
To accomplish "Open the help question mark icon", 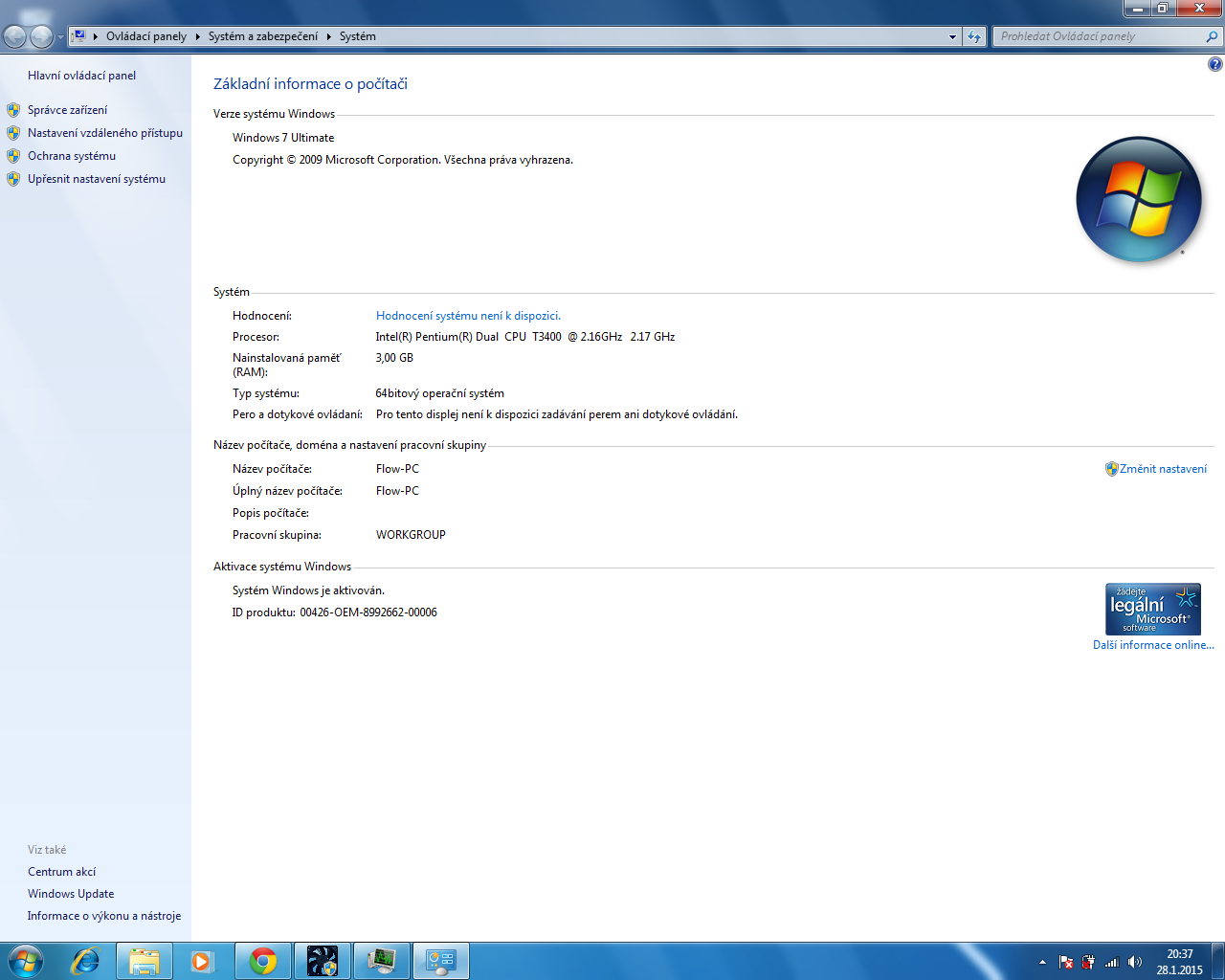I will pyautogui.click(x=1214, y=64).
